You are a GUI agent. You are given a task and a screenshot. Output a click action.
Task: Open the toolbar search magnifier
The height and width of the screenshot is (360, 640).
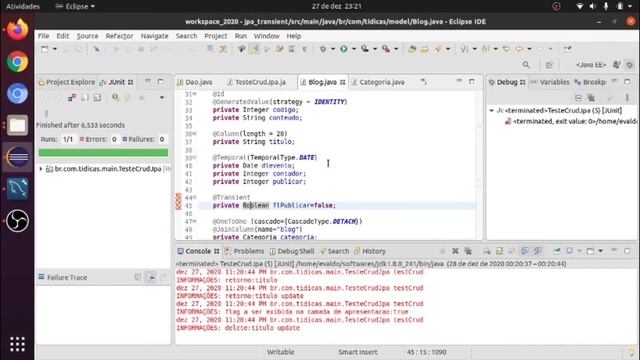526,65
